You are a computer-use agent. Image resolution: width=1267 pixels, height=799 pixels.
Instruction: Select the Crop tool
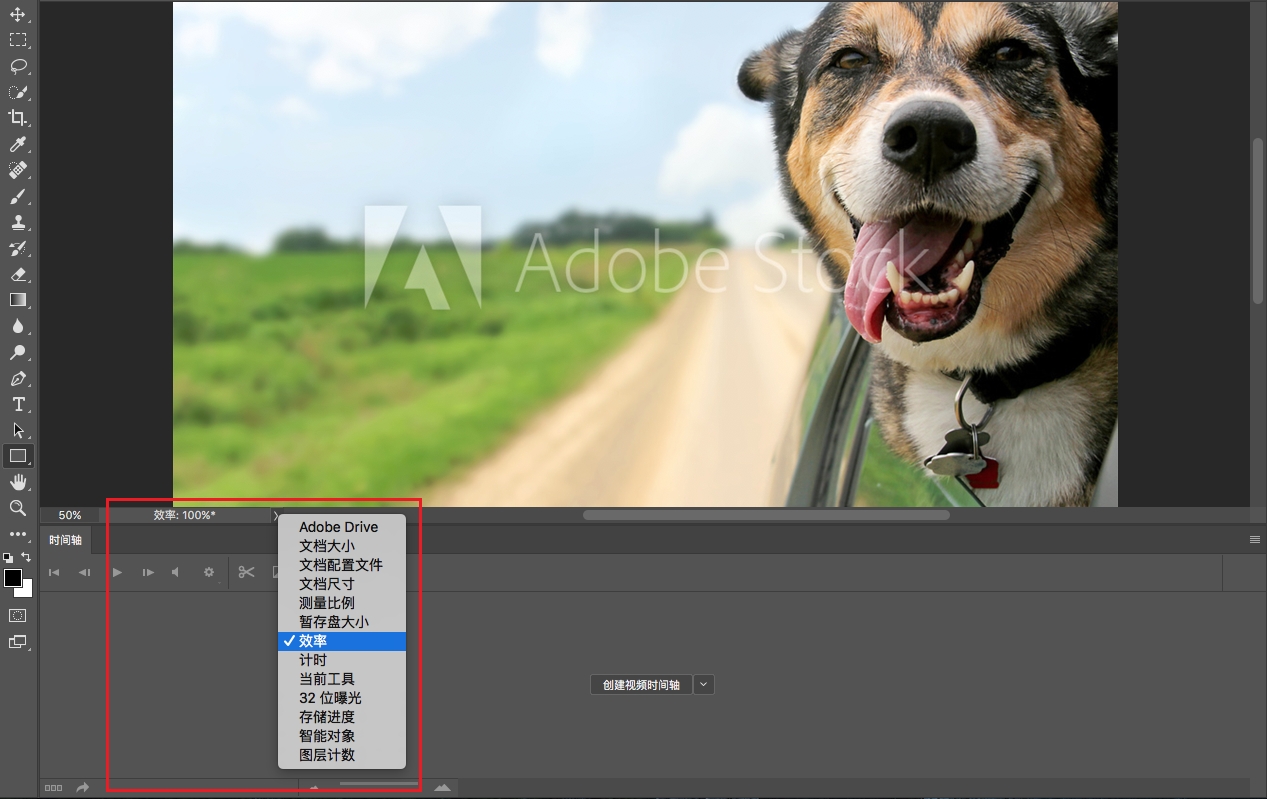[18, 118]
